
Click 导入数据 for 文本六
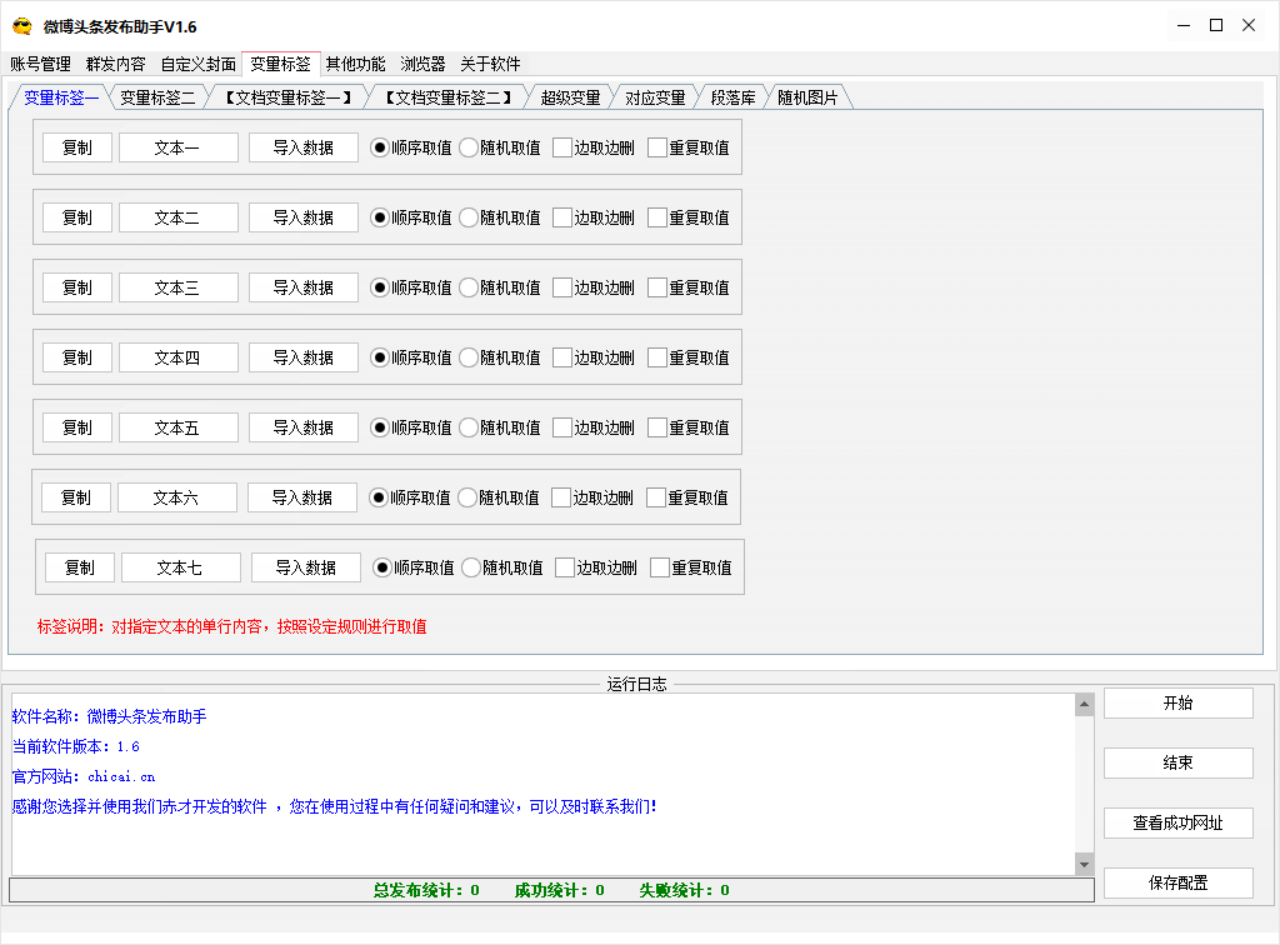pos(302,497)
